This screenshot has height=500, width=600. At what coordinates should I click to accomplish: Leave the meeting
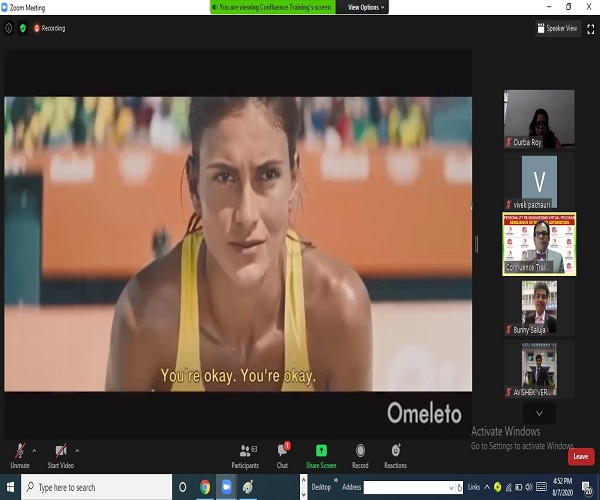point(581,456)
